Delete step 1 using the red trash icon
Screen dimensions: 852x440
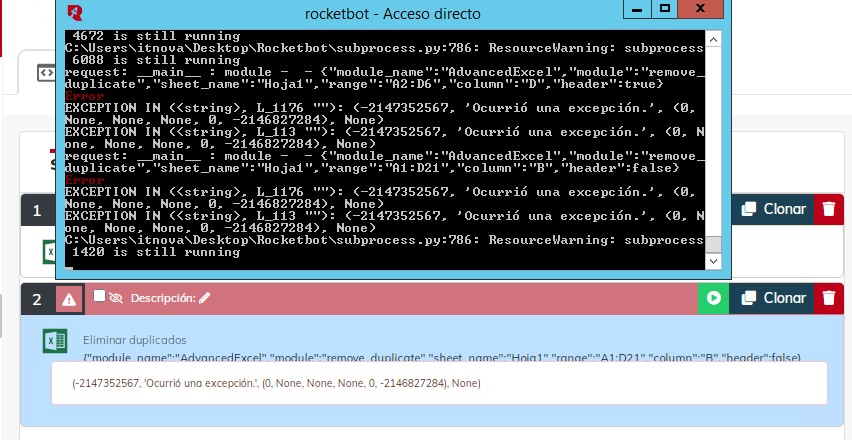[828, 209]
